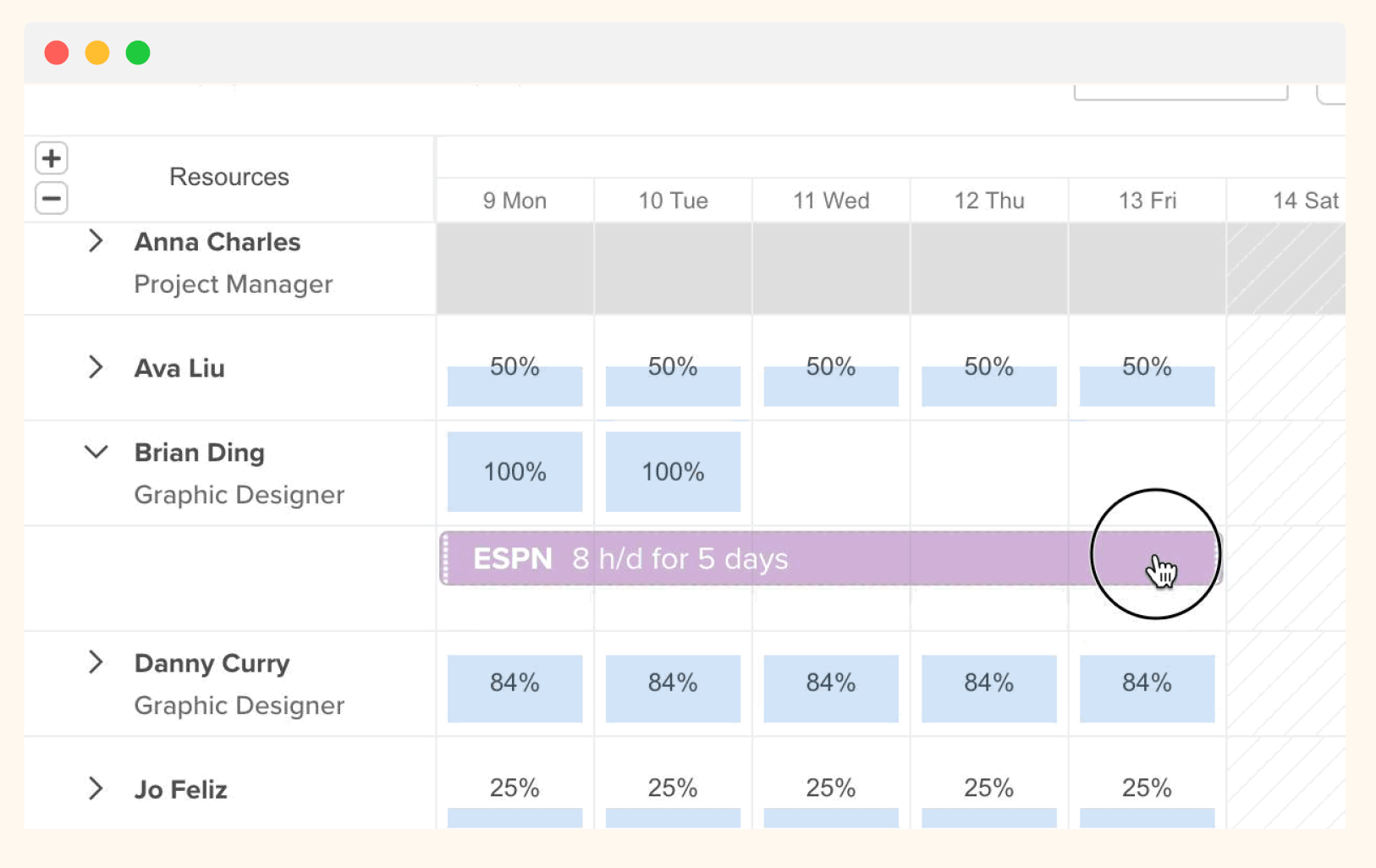The width and height of the screenshot is (1376, 868).
Task: Click Brian Ding's Tuesday 100% block
Action: tap(673, 472)
